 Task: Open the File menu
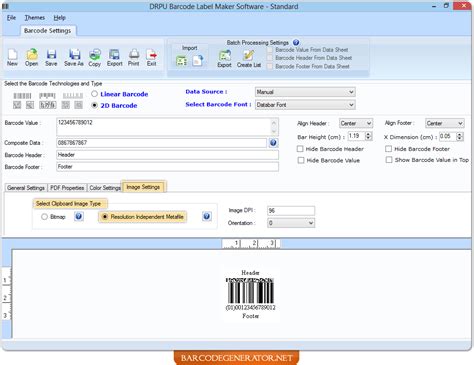pos(11,18)
